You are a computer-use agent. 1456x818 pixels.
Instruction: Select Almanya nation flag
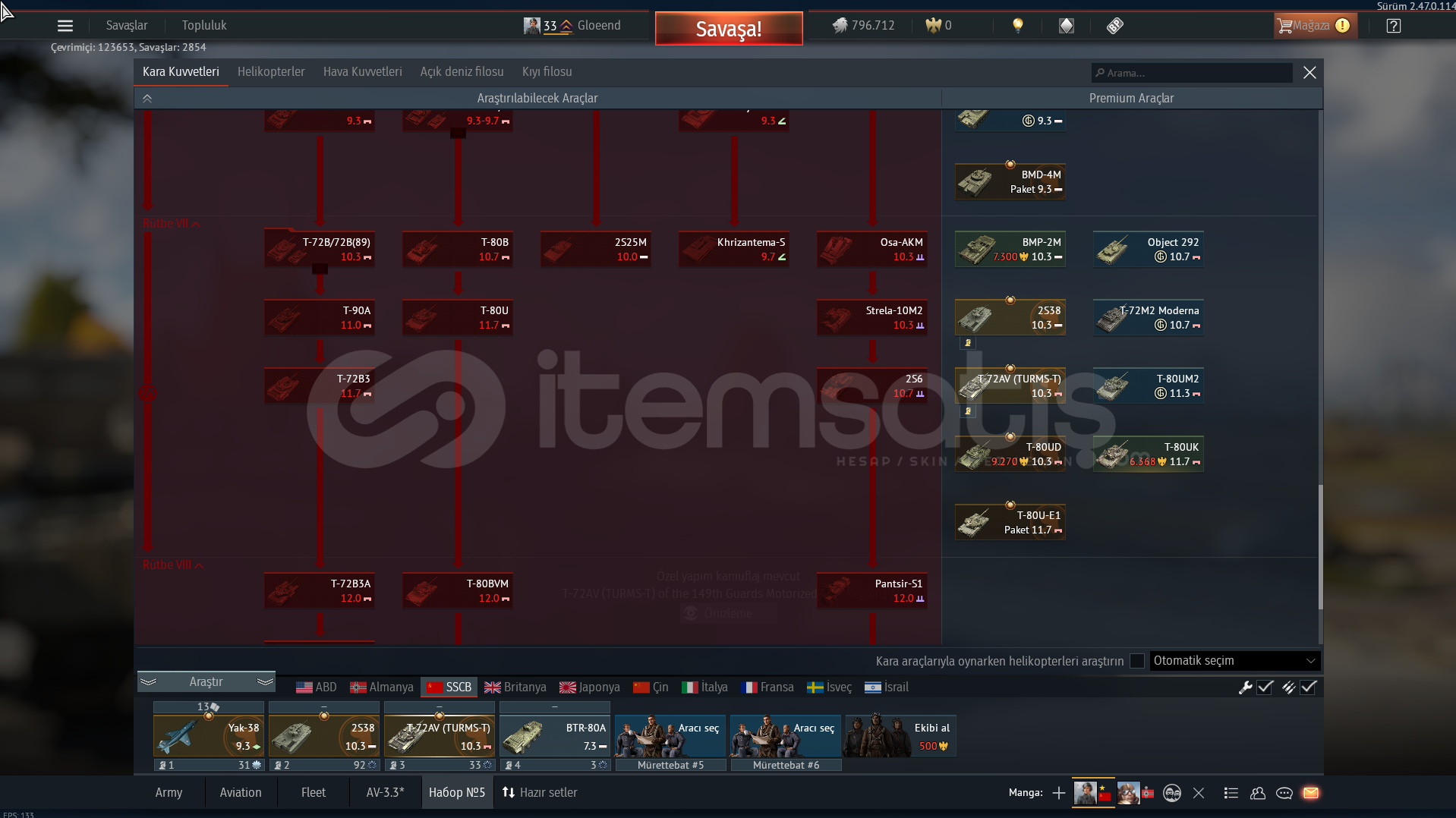[x=382, y=687]
